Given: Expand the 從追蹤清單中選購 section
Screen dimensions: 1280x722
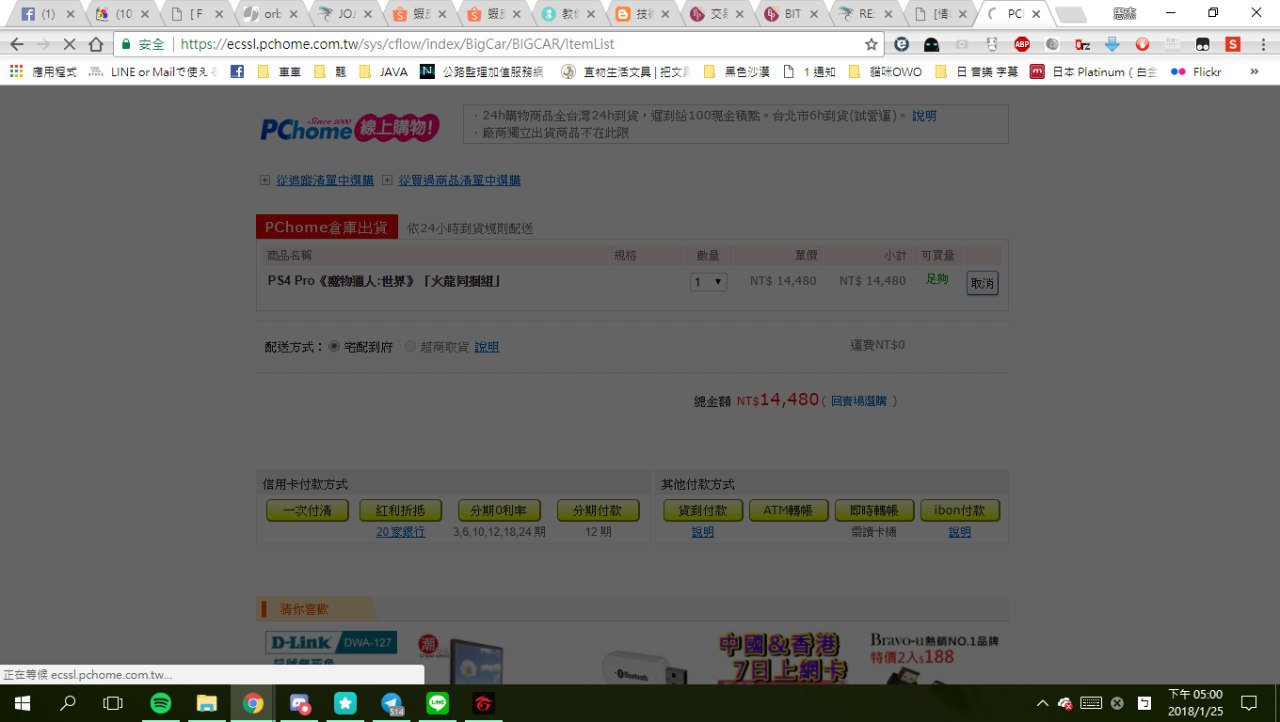Looking at the screenshot, I should point(265,180).
